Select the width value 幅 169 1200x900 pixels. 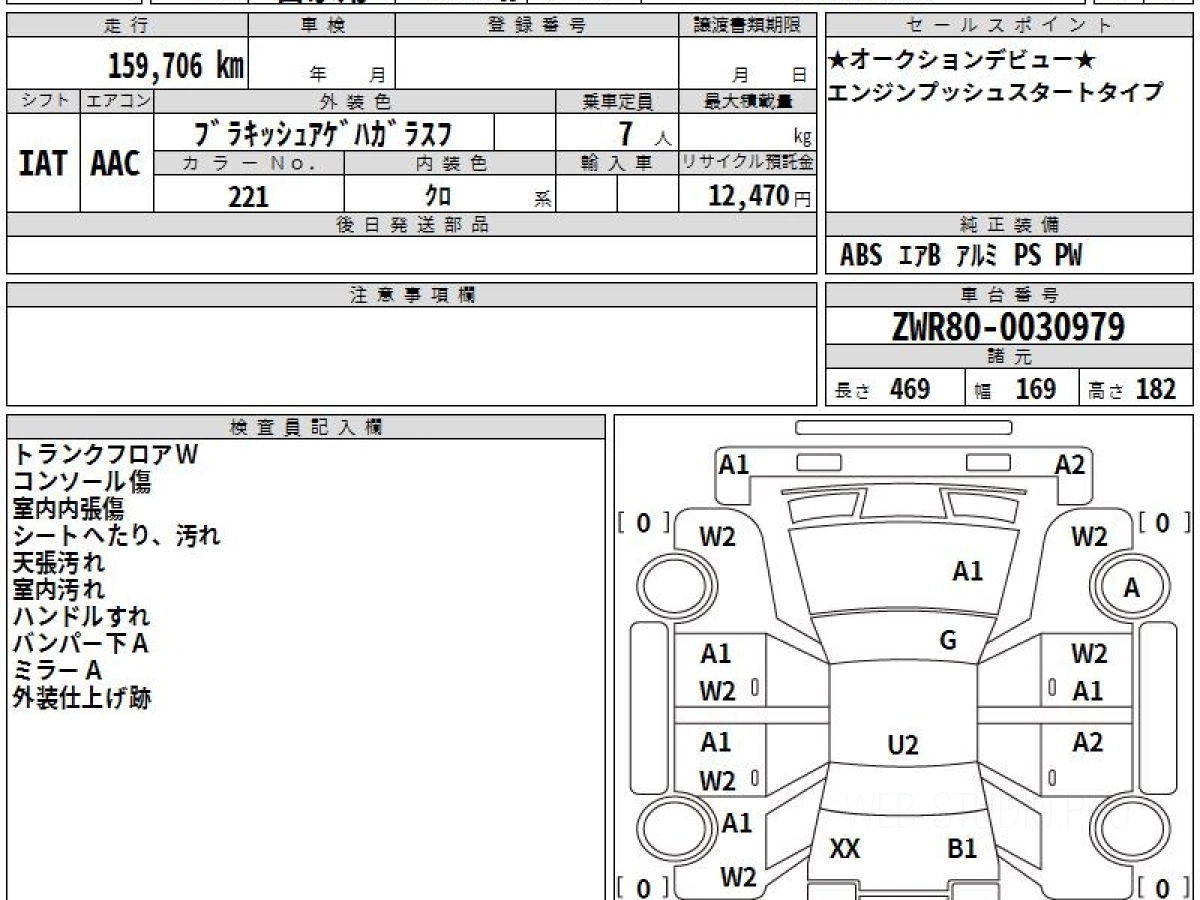[x=1016, y=389]
